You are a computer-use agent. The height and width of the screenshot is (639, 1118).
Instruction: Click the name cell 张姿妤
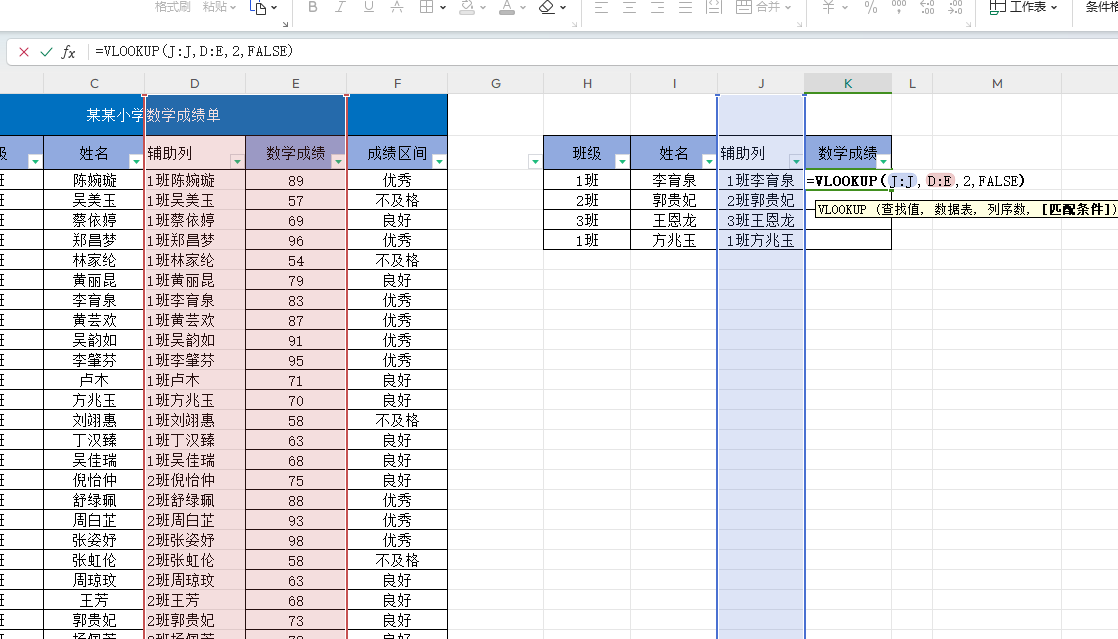pyautogui.click(x=94, y=540)
